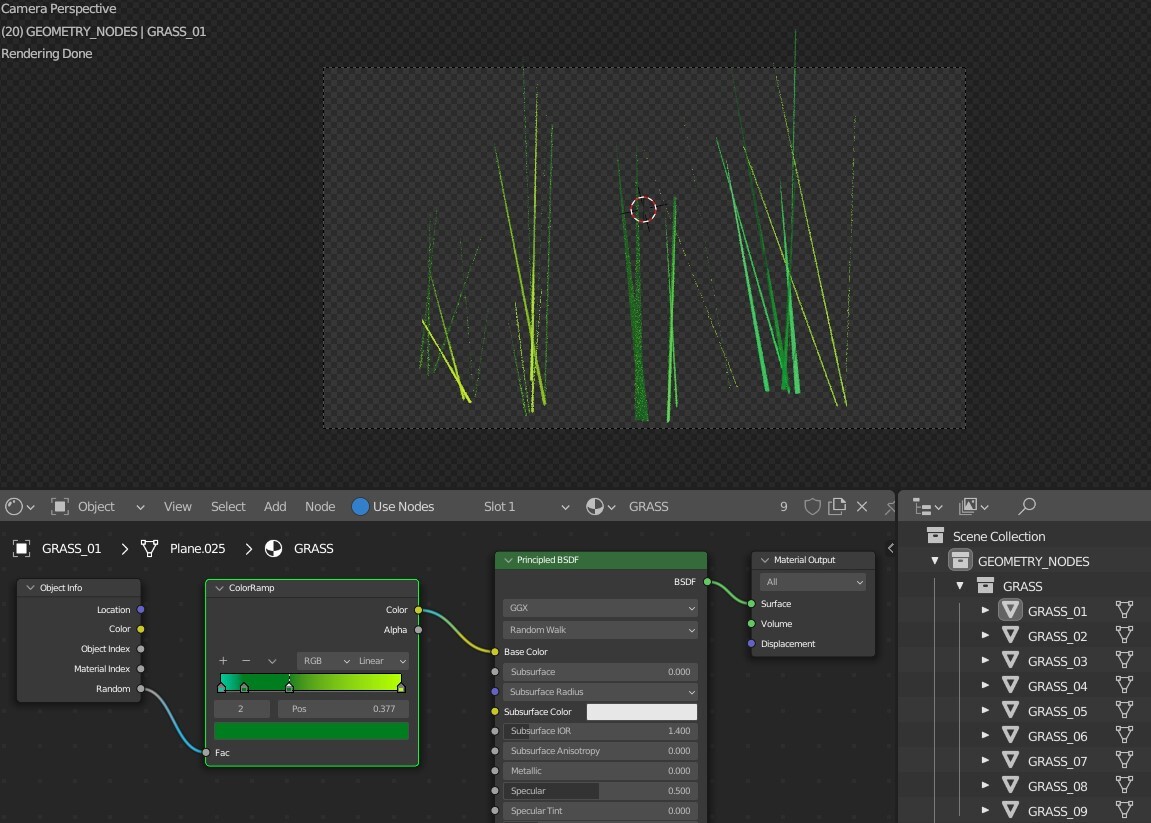Click the fake user shield icon
1151x823 pixels.
(812, 507)
